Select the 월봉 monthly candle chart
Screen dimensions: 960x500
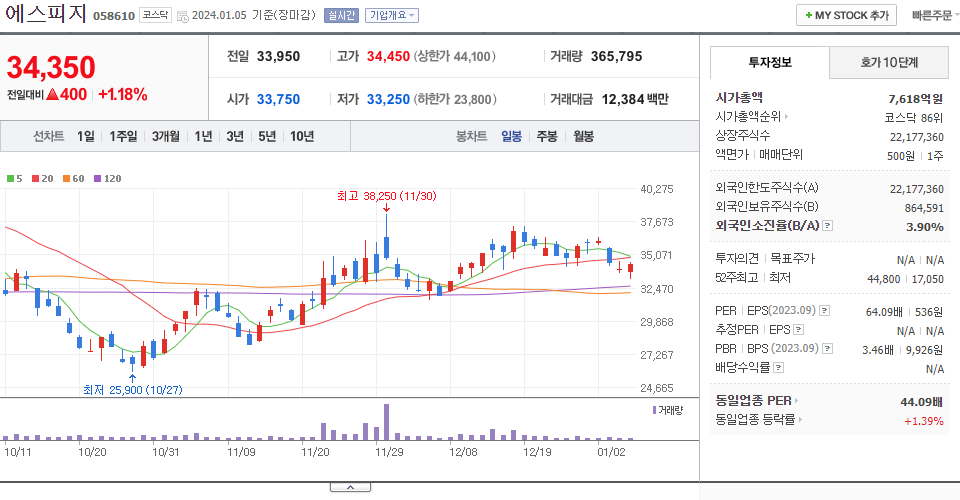(x=583, y=136)
